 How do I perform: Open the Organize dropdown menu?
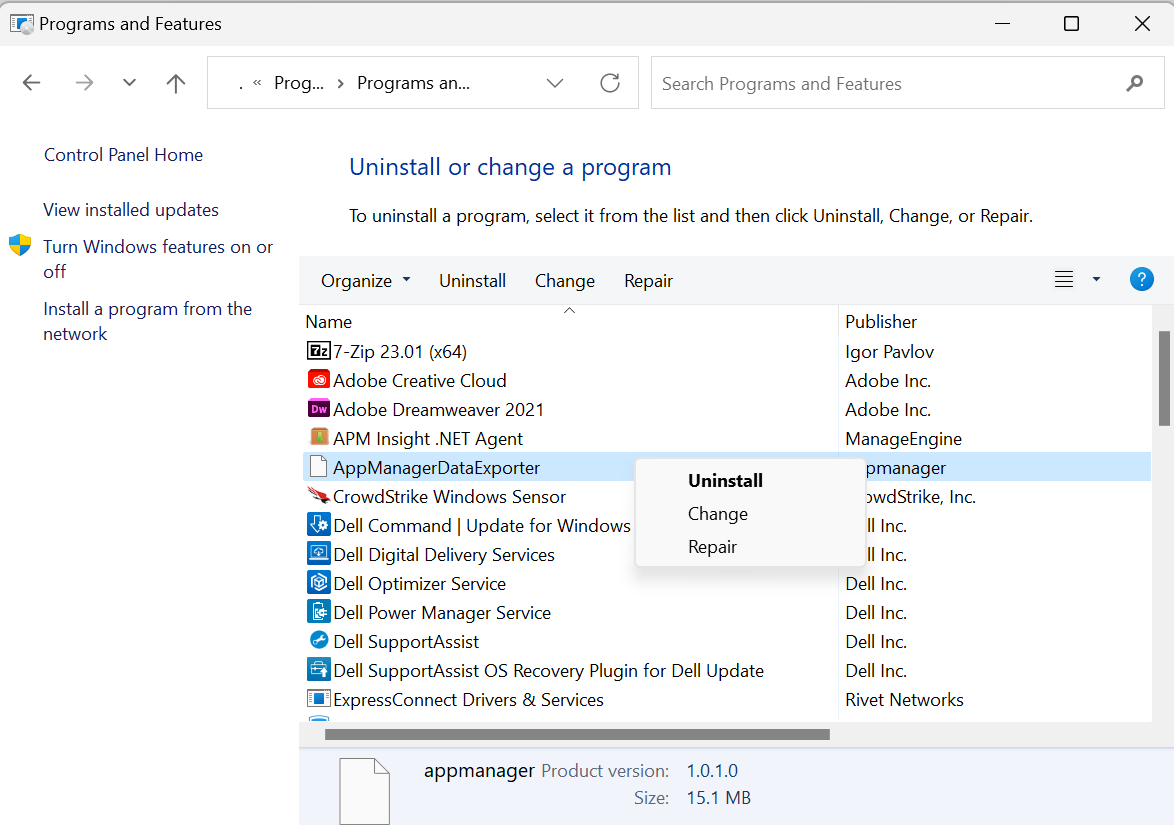point(365,281)
